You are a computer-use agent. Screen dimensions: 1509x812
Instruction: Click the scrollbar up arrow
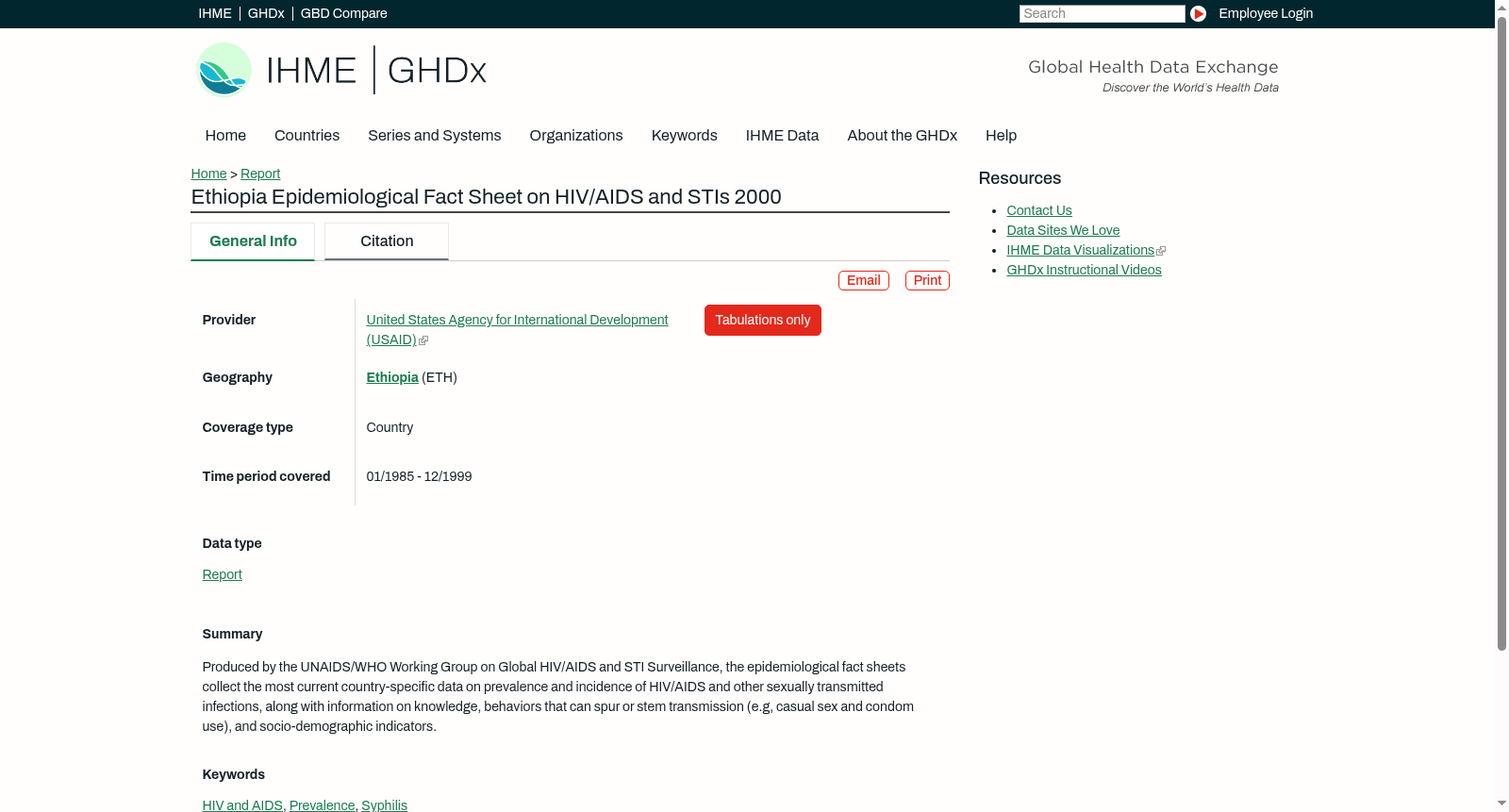[1501, 7]
